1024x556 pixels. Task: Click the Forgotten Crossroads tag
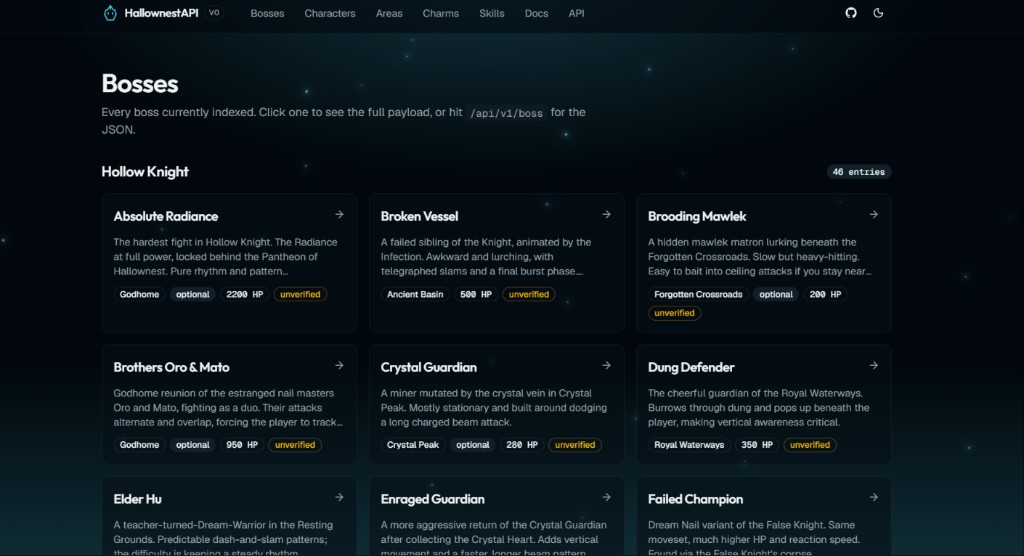coord(698,295)
